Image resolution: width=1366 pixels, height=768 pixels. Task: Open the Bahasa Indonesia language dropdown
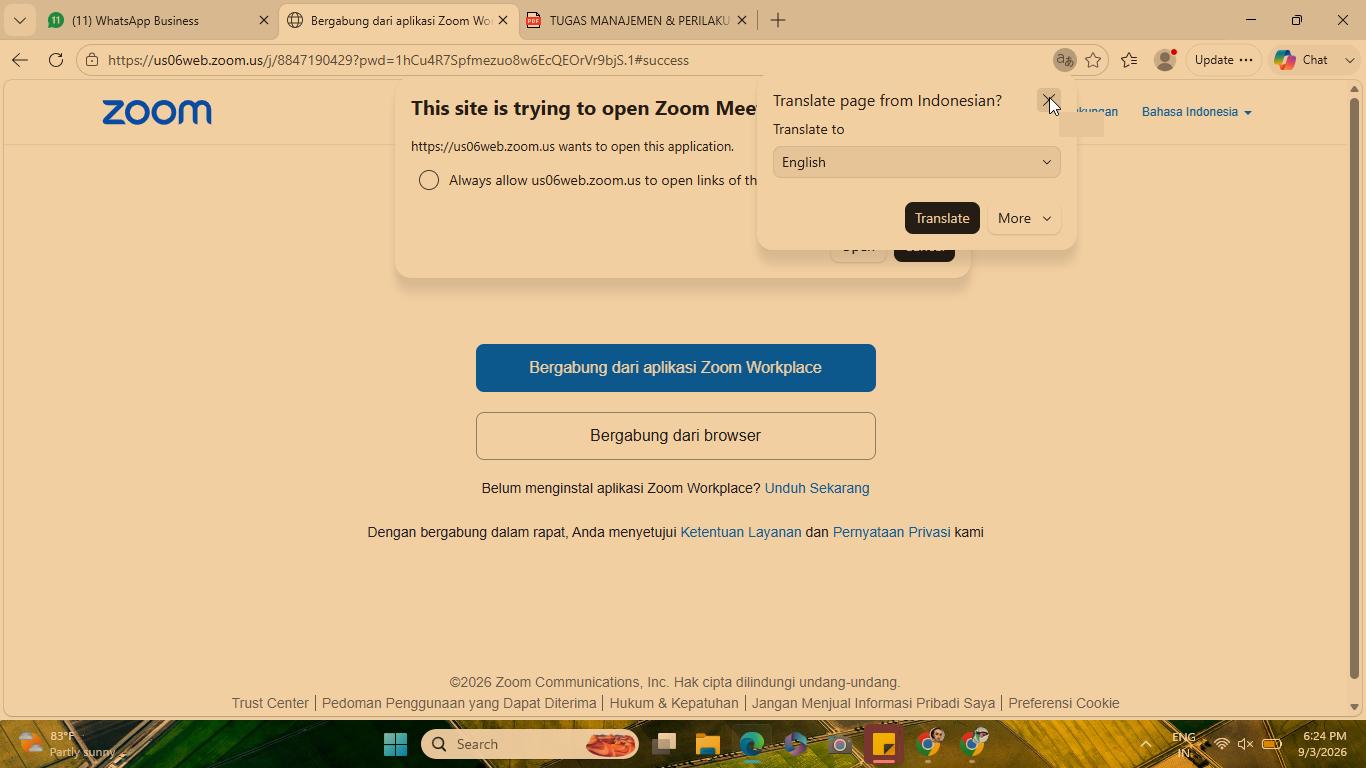click(x=1196, y=112)
